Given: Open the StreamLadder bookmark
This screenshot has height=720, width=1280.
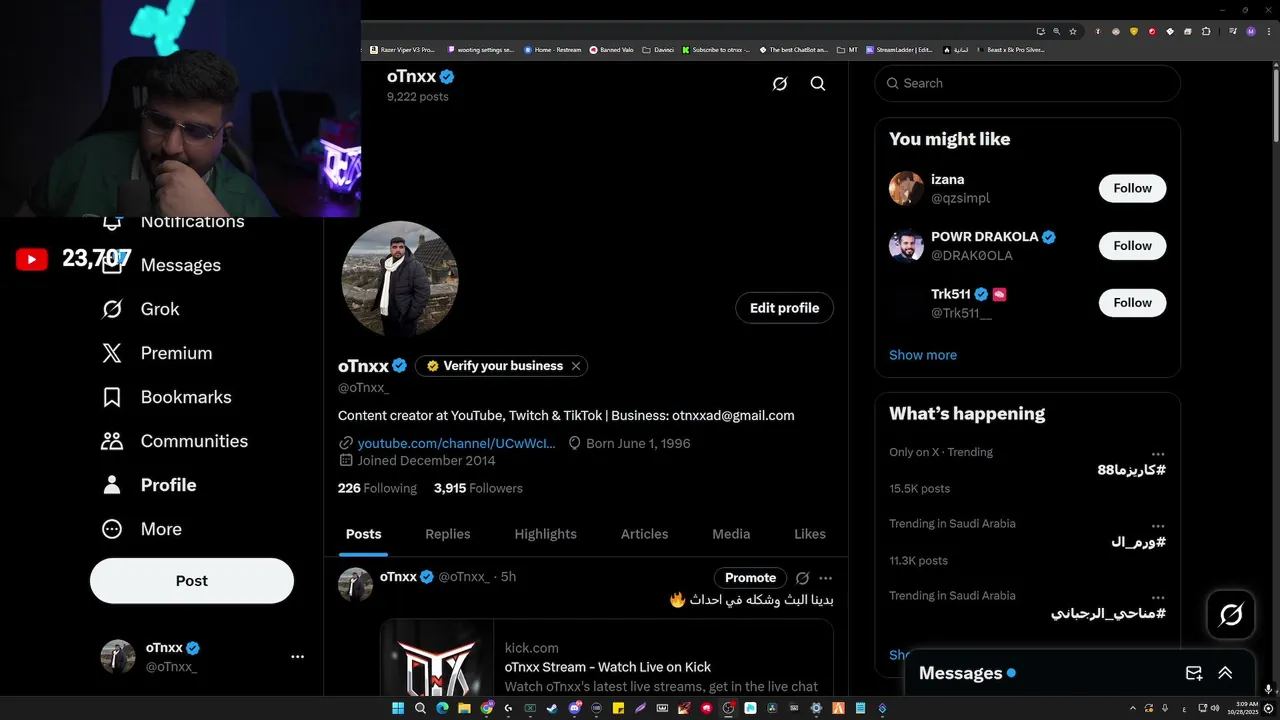Looking at the screenshot, I should point(899,49).
